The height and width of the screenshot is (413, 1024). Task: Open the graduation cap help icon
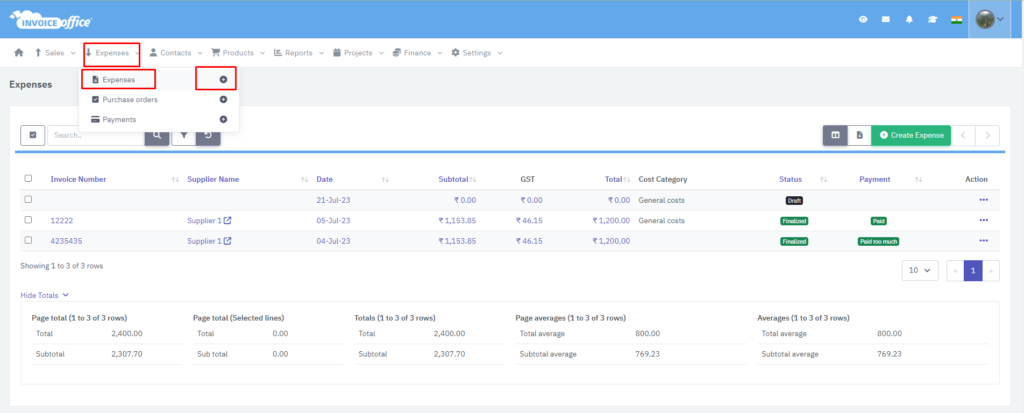[933, 20]
